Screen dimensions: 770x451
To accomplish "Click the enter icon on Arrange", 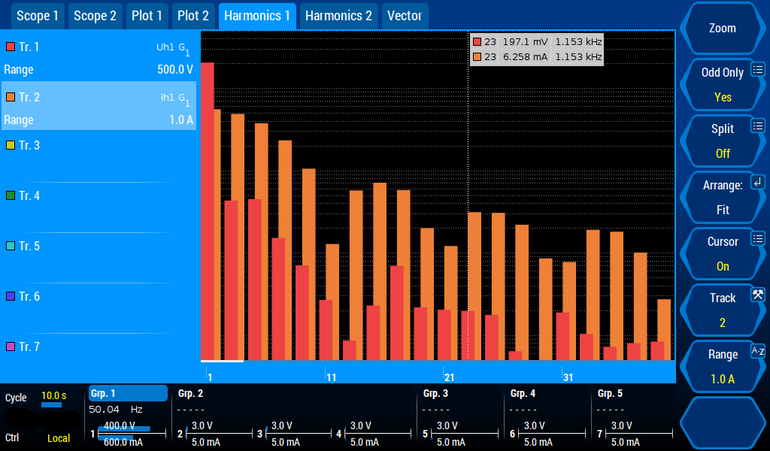I will (x=758, y=182).
